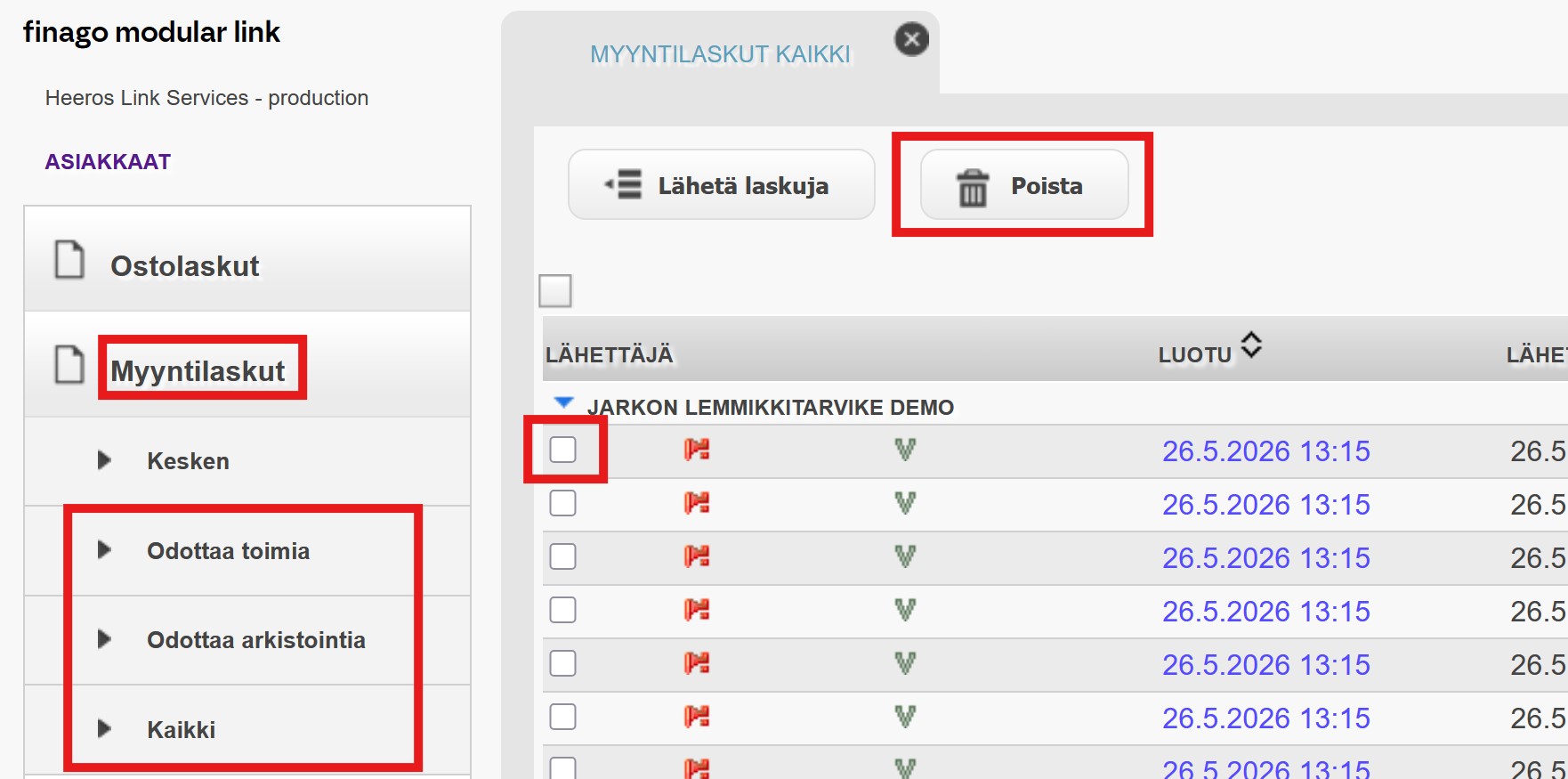Screen dimensions: 1568x779
Task: Toggle the select-all checkbox above the table
Action: click(x=555, y=290)
